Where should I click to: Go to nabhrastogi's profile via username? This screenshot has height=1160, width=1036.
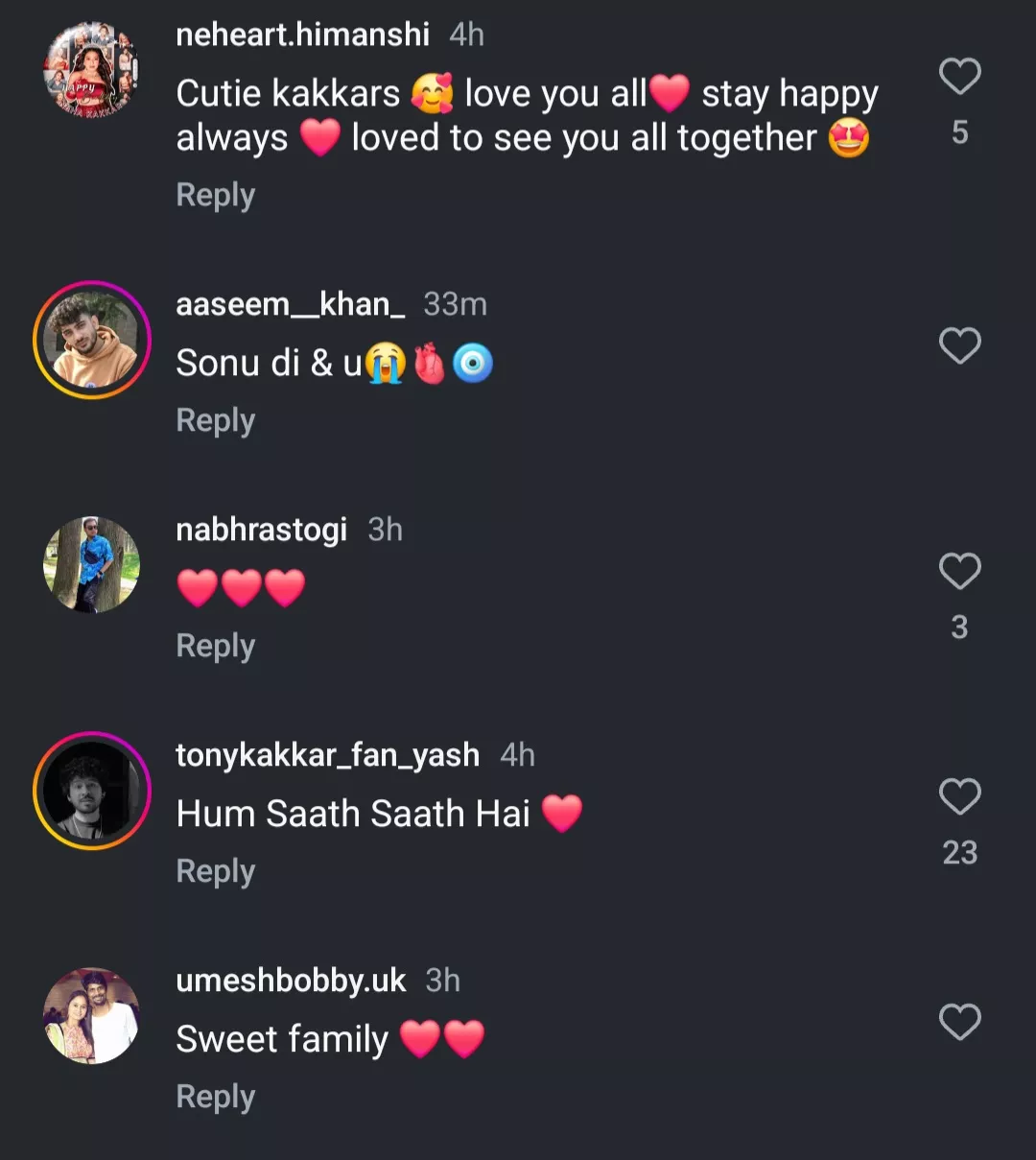(261, 530)
